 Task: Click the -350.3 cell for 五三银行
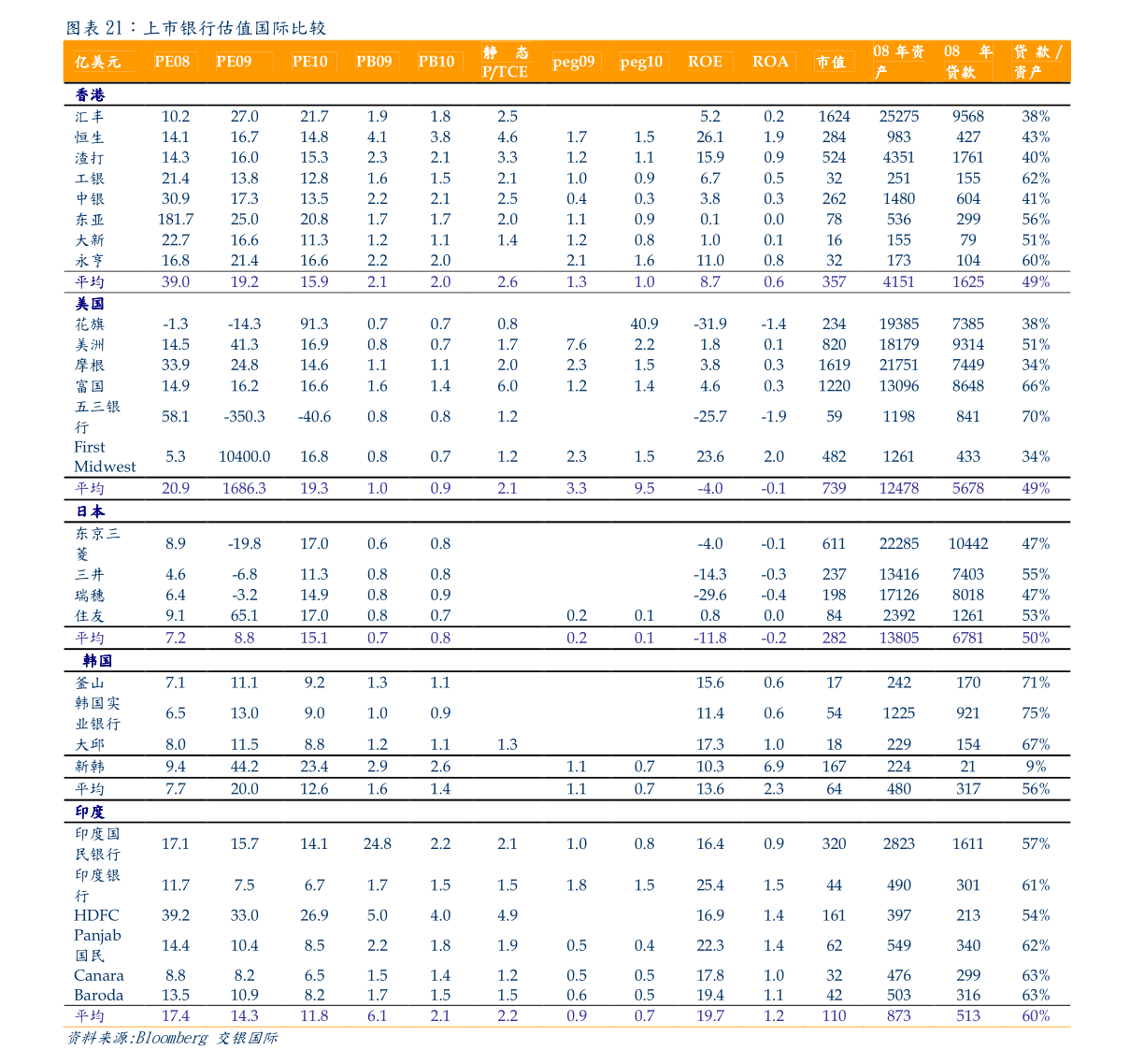pos(244,417)
